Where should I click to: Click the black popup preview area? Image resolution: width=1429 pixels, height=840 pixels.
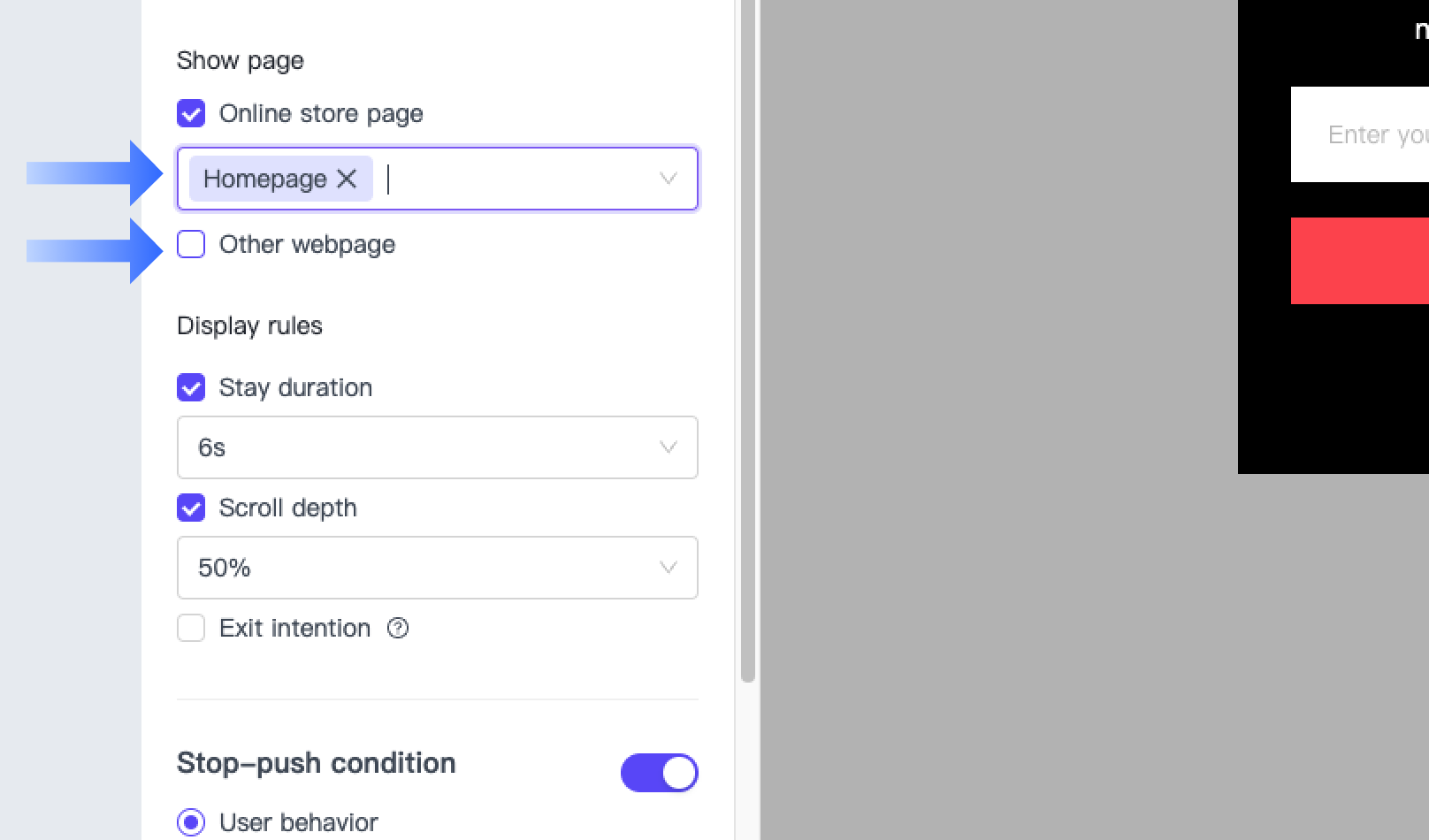click(1326, 389)
